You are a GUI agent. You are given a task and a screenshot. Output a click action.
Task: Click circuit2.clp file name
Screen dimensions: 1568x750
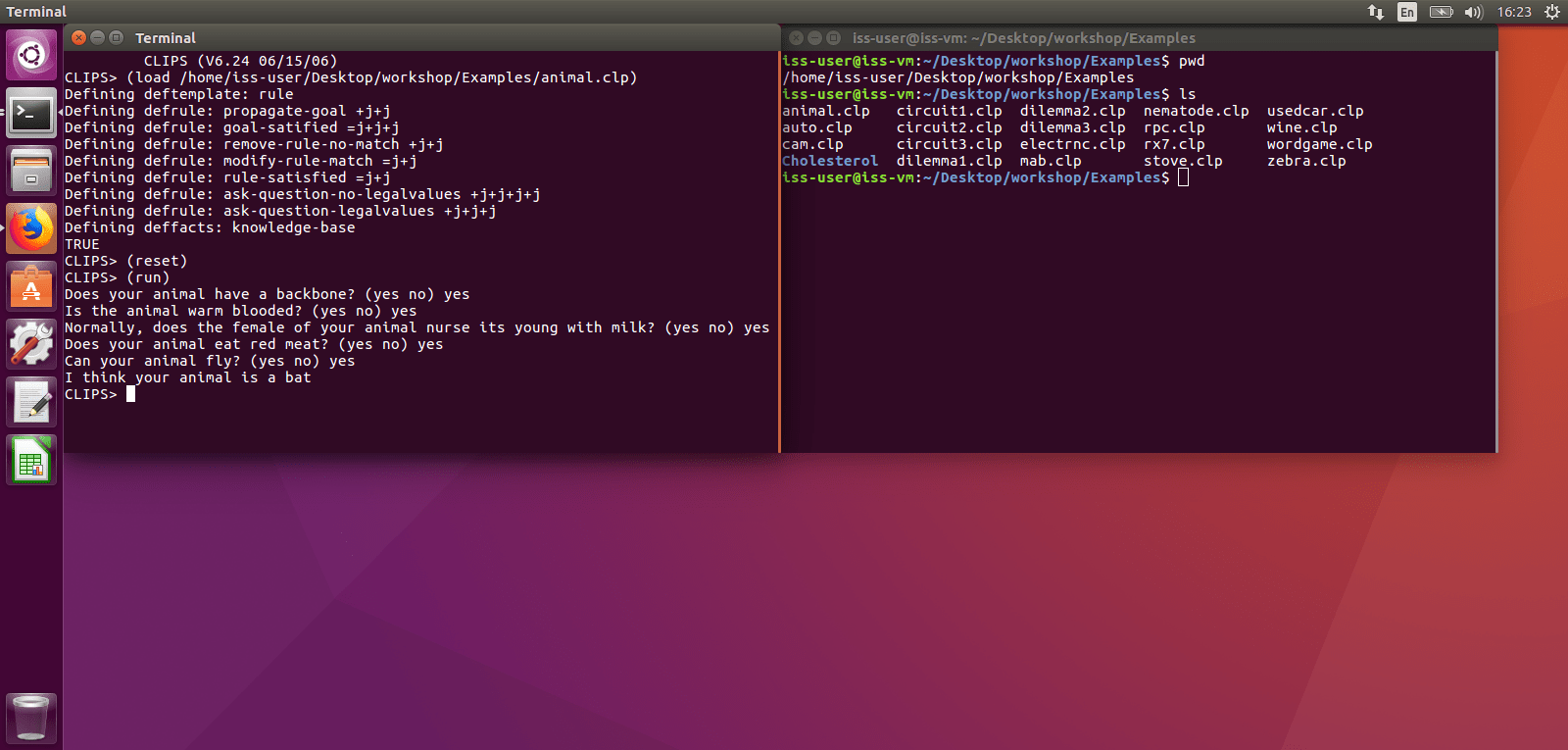(x=950, y=127)
